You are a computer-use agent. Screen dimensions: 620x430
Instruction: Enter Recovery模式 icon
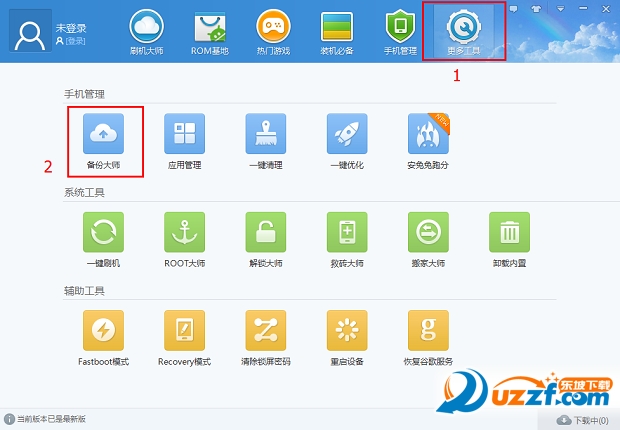pyautogui.click(x=184, y=330)
